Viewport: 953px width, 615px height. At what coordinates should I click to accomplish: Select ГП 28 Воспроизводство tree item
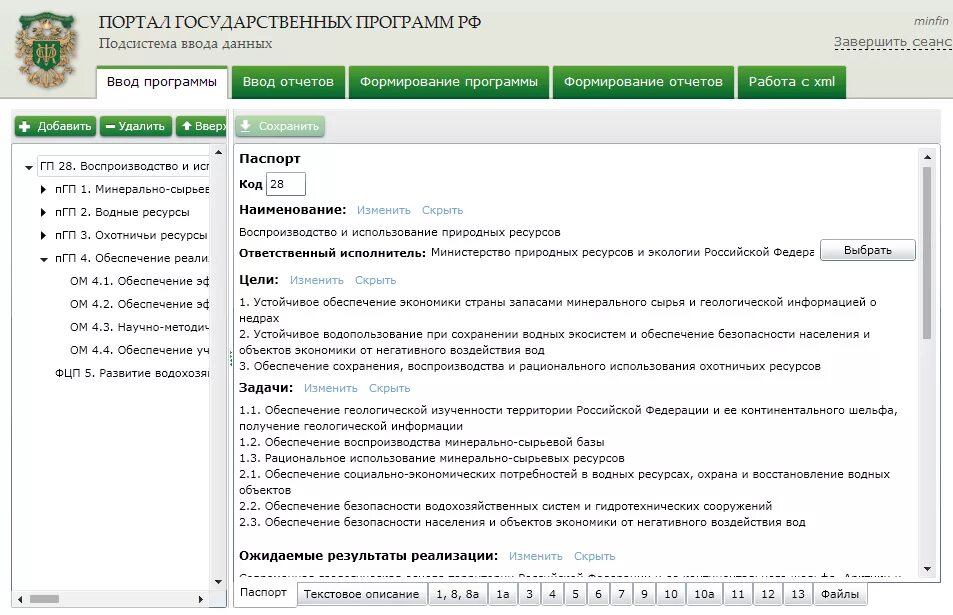click(x=123, y=166)
